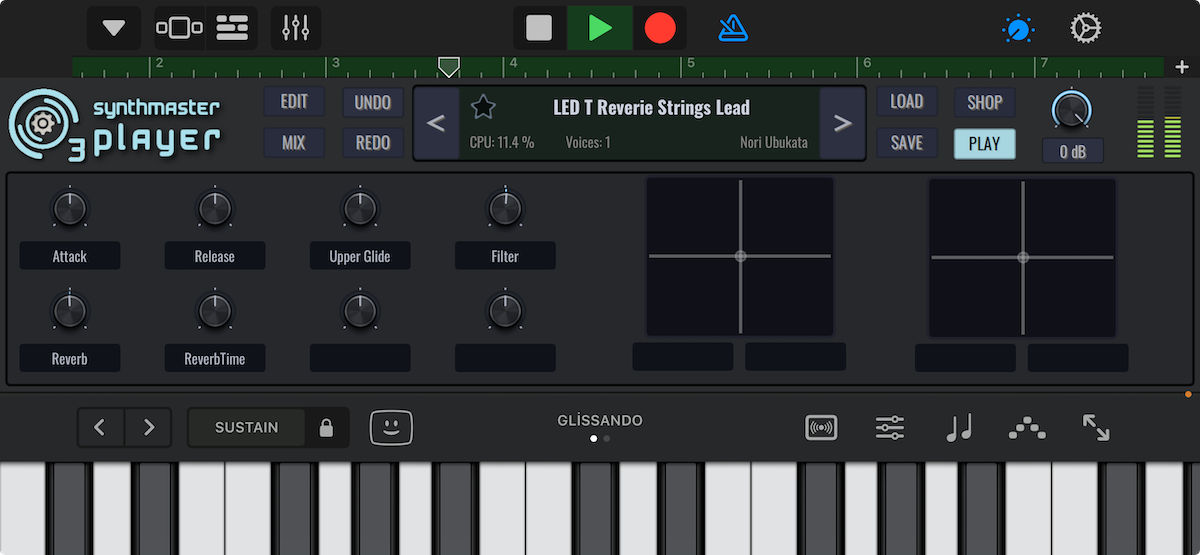This screenshot has height=555, width=1200.
Task: Open the navigation dropdown triangle
Action: [x=114, y=28]
